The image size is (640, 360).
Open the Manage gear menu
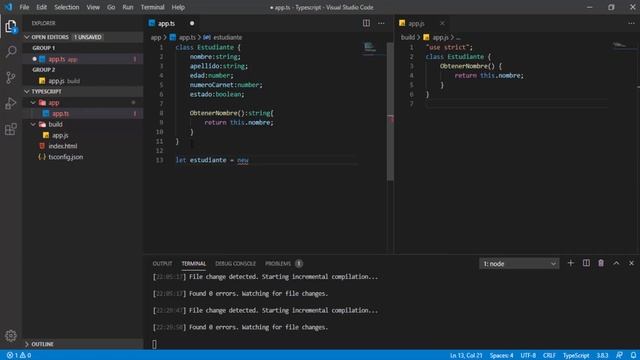pos(11,336)
